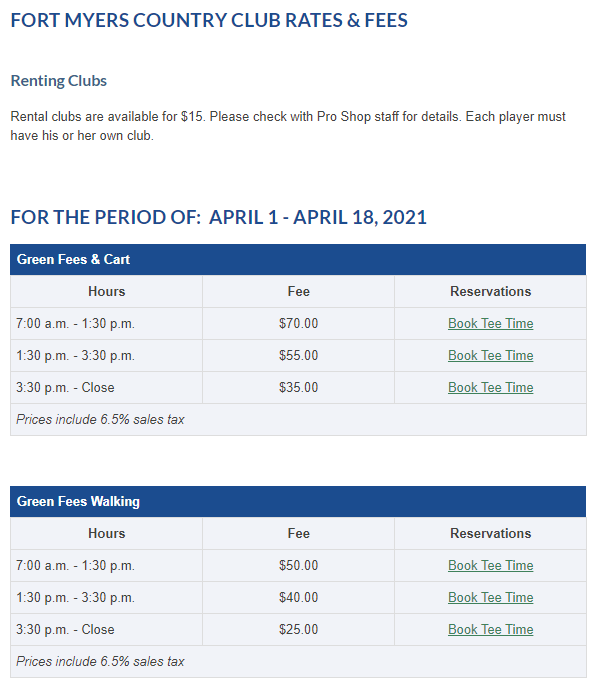Click Book Tee Time for $35.00 cart fee
This screenshot has width=593, height=683.
pos(490,388)
